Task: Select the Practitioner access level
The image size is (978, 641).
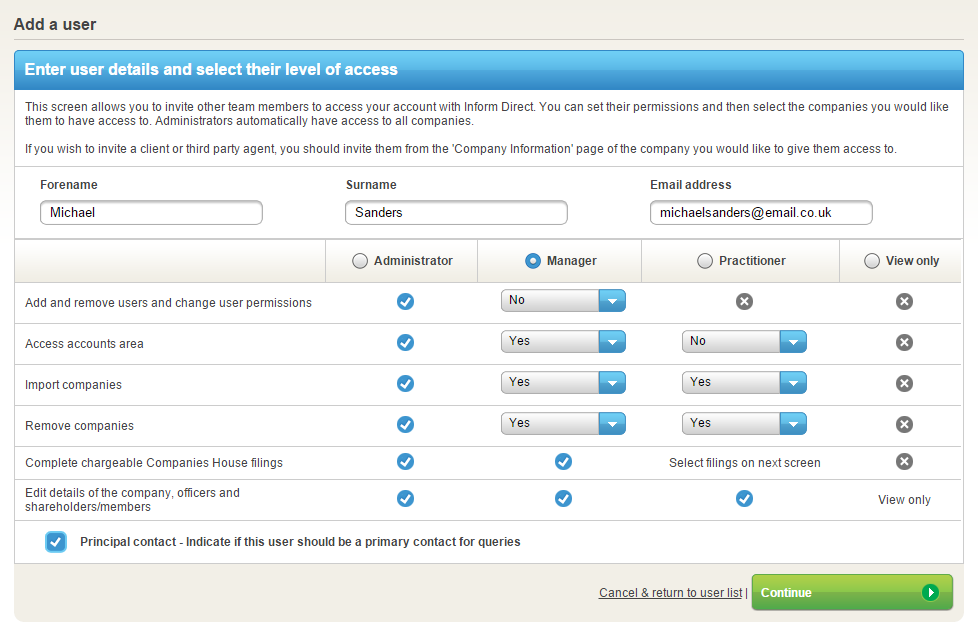Action: click(x=705, y=261)
